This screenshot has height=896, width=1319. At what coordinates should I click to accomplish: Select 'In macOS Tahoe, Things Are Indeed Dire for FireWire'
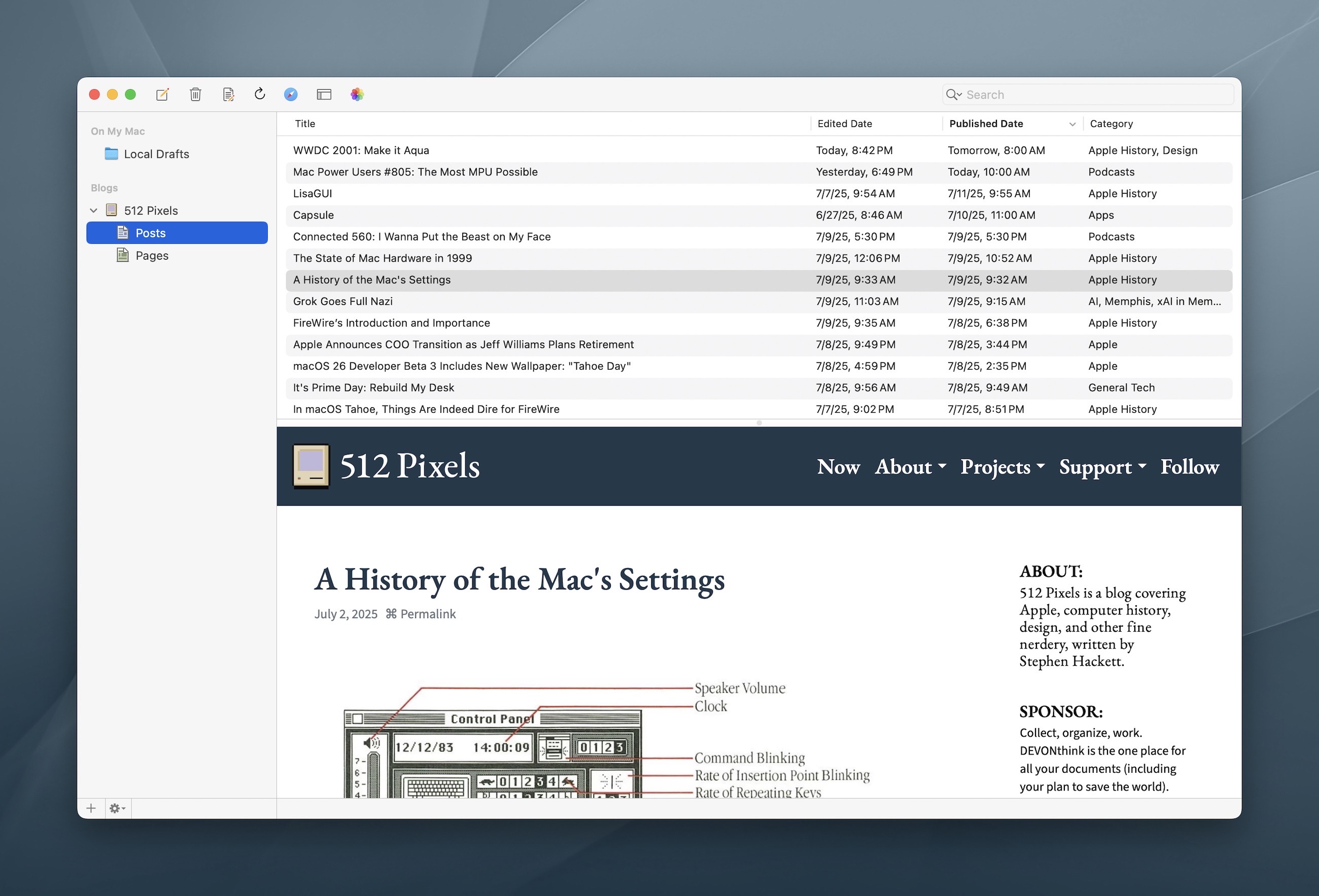coord(759,409)
